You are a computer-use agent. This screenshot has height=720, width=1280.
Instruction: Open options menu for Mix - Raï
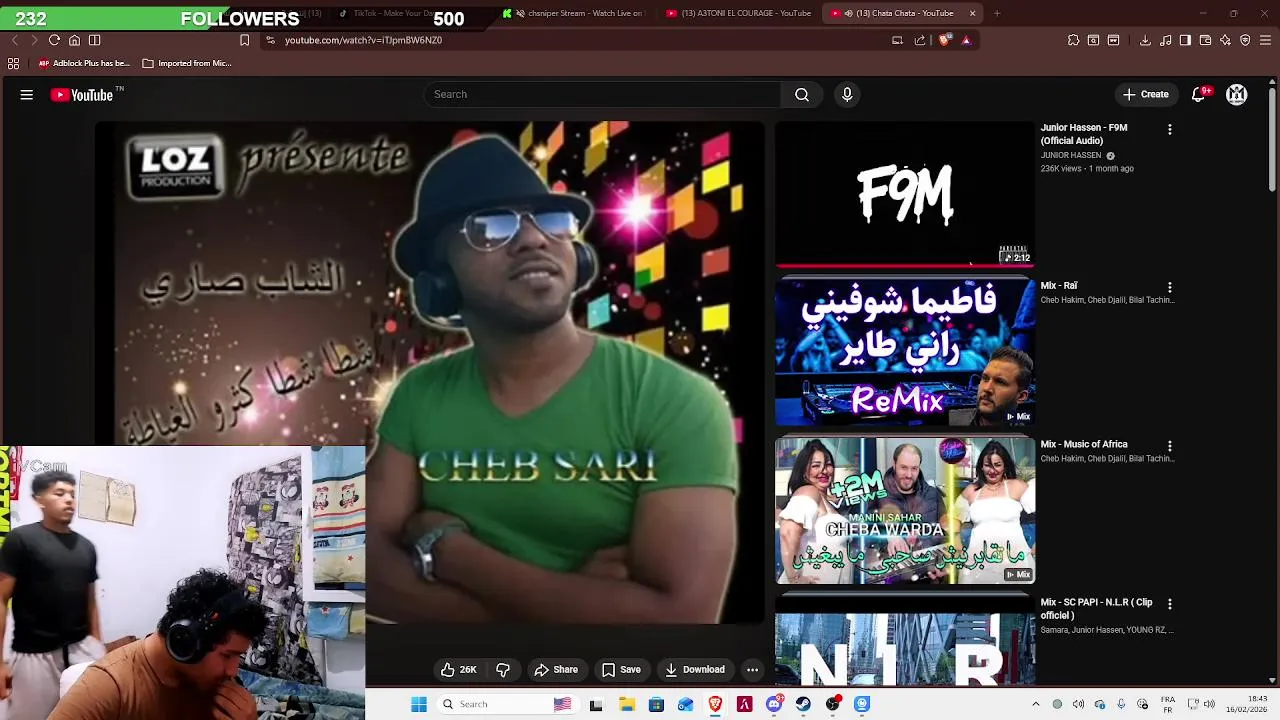tap(1170, 287)
